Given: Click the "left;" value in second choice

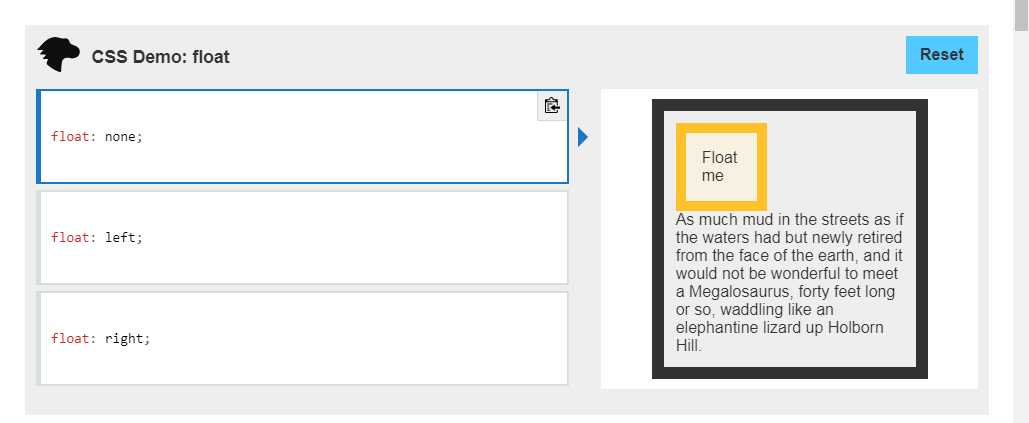Looking at the screenshot, I should coord(124,238).
